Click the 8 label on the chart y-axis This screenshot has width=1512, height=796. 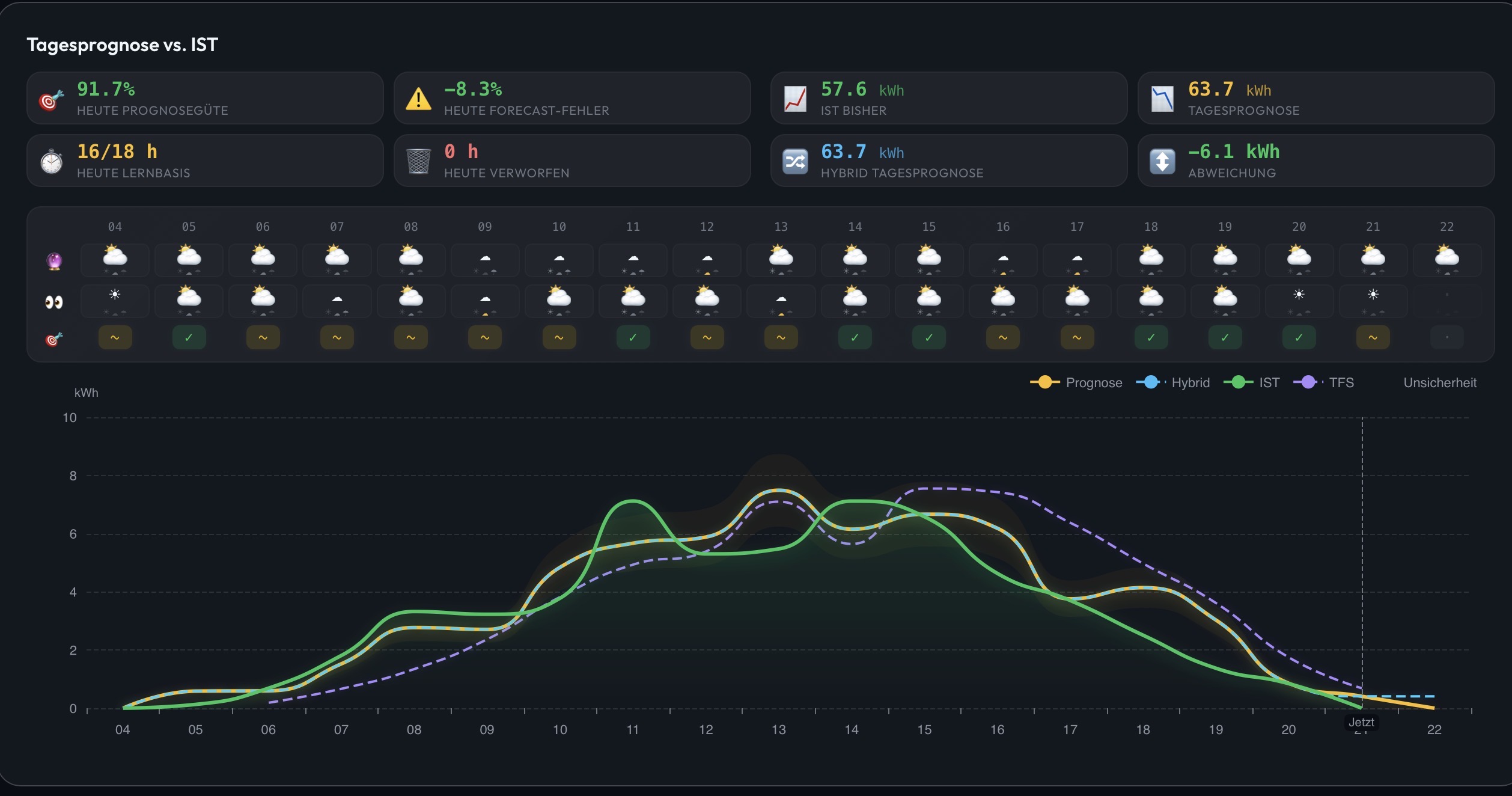[73, 476]
